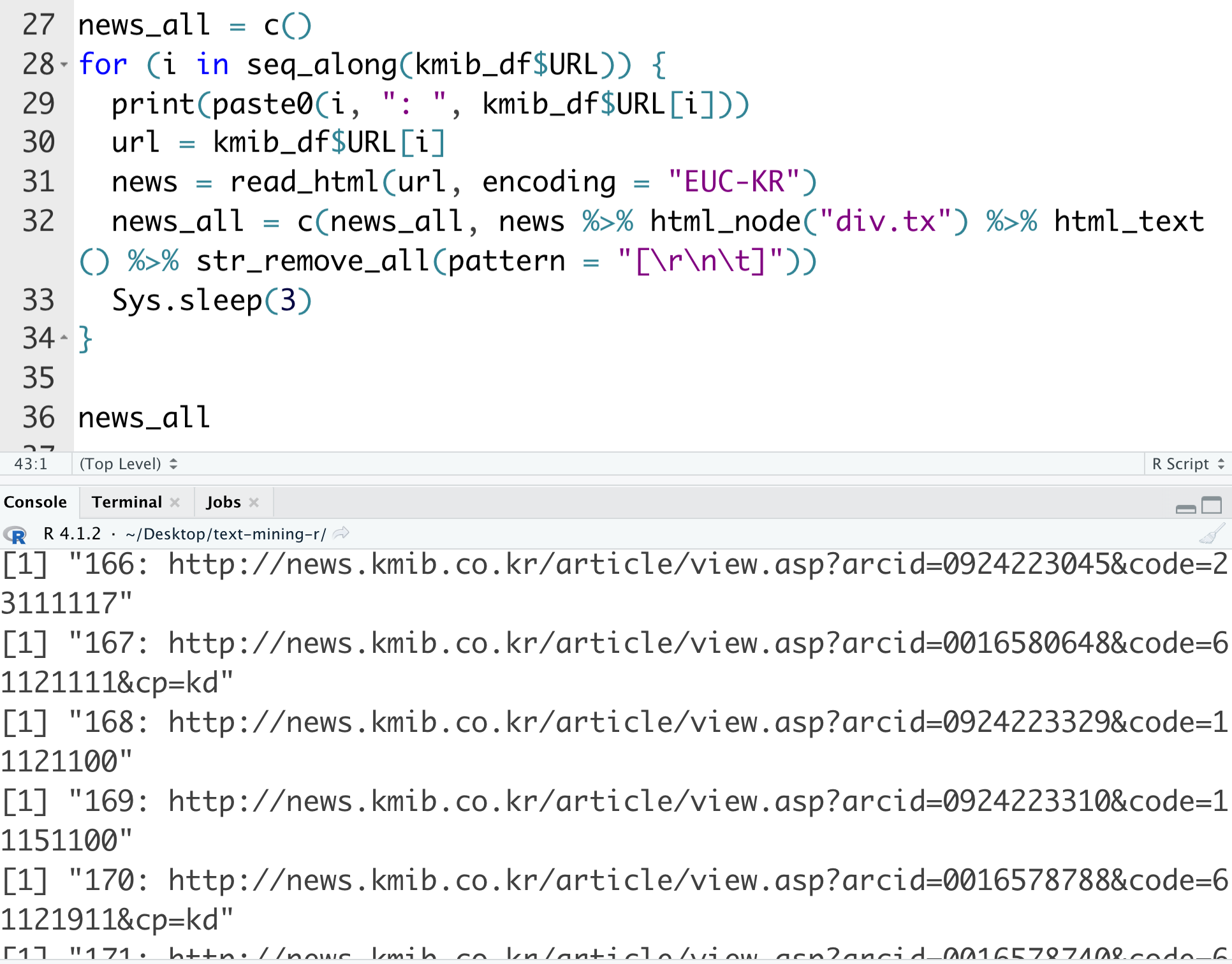The height and width of the screenshot is (964, 1232).
Task: Place cursor on news_all = c() line
Action: point(194,26)
